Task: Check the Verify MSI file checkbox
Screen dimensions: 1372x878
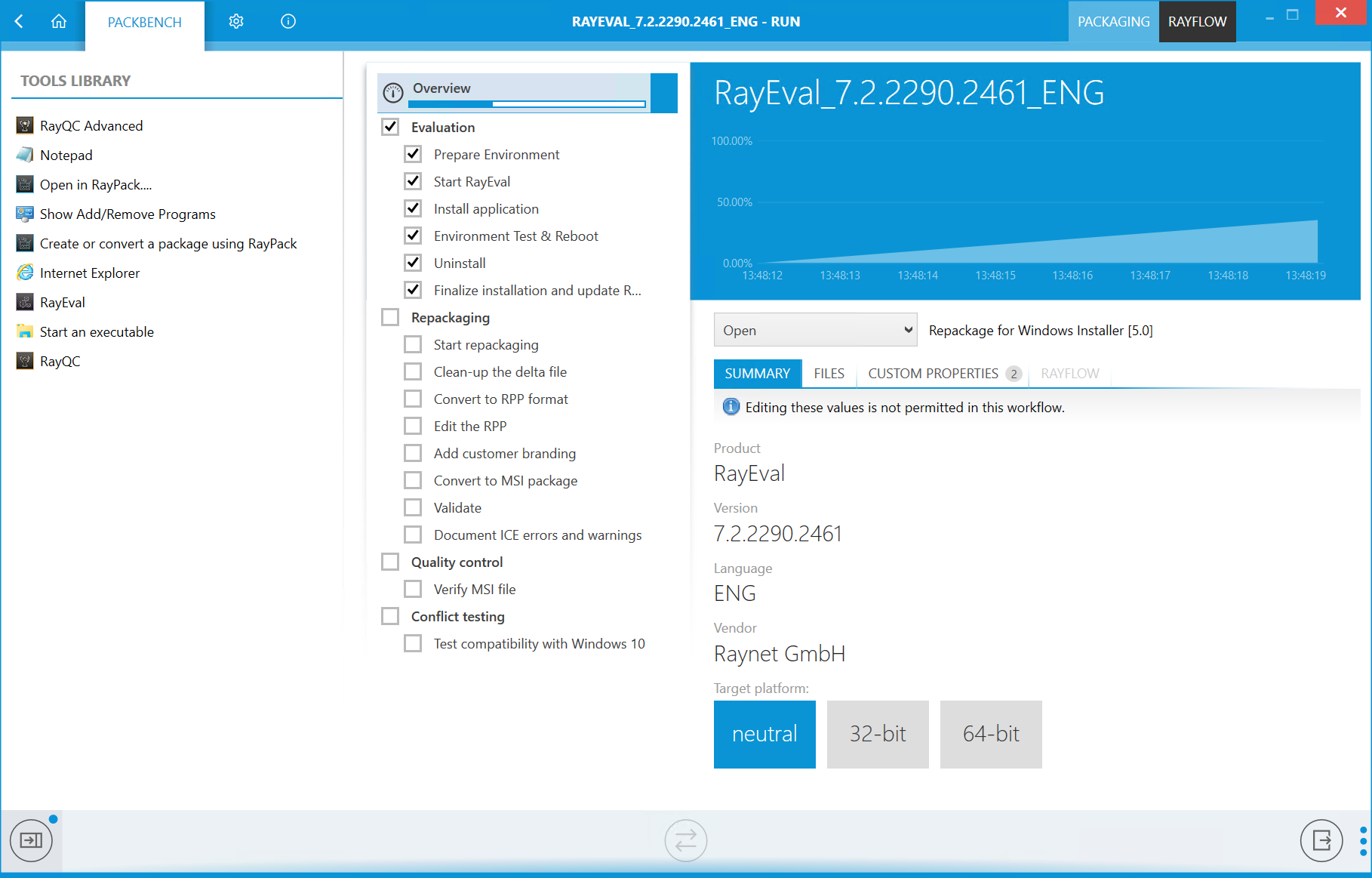Action: tap(413, 589)
